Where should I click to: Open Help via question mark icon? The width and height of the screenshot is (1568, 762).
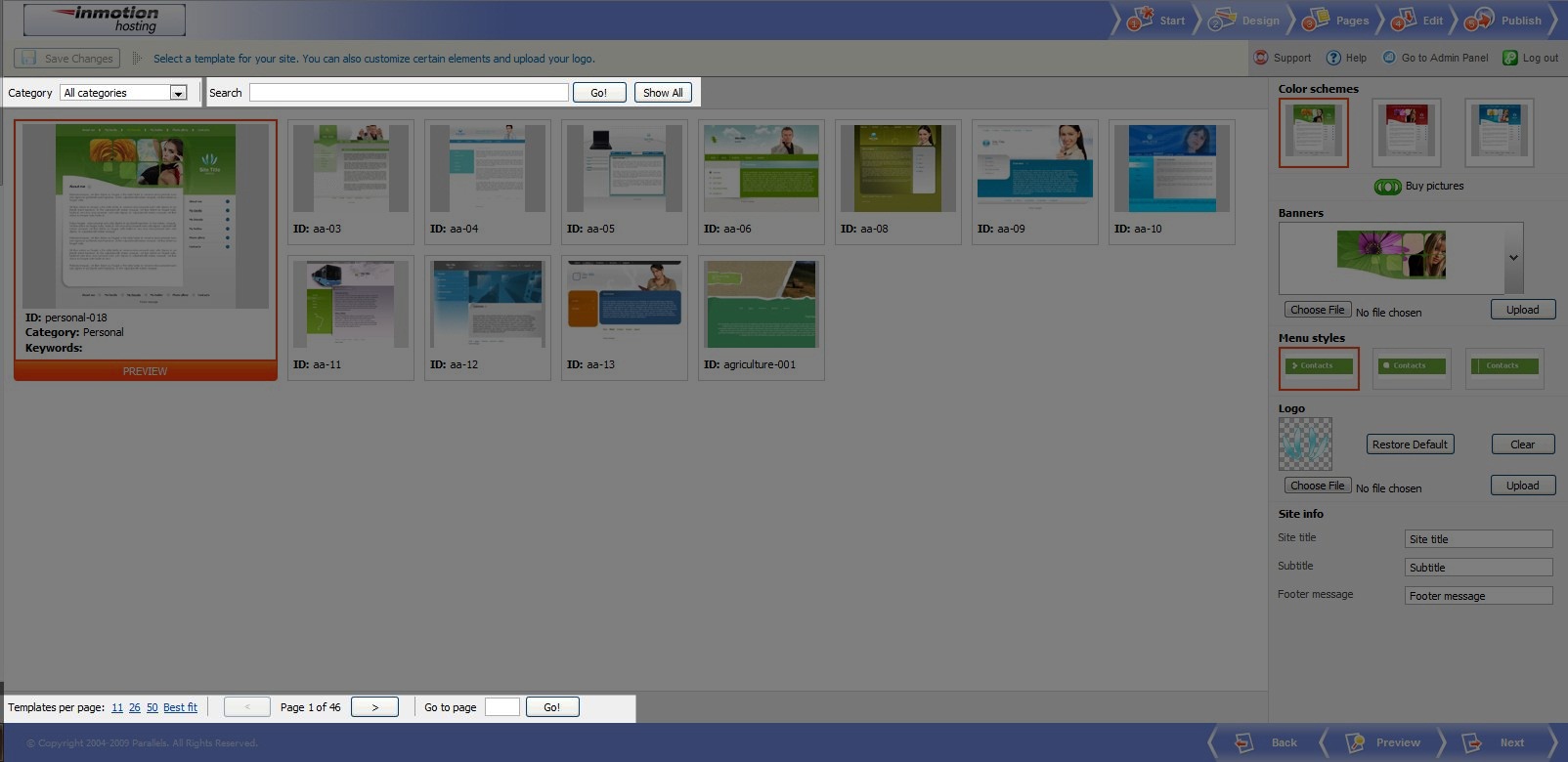[x=1333, y=58]
